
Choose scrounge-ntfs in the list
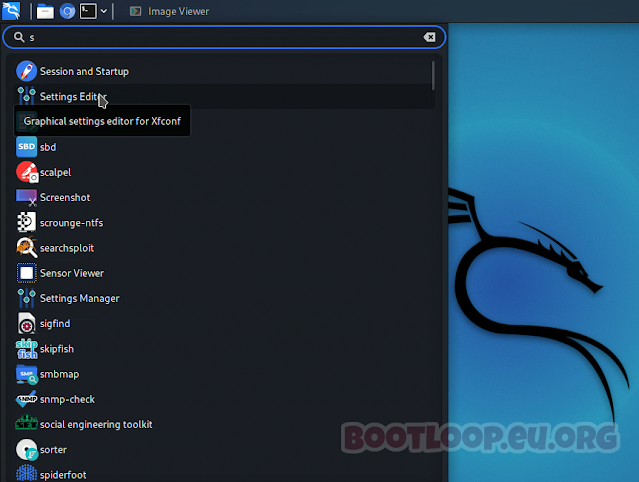pos(224,223)
